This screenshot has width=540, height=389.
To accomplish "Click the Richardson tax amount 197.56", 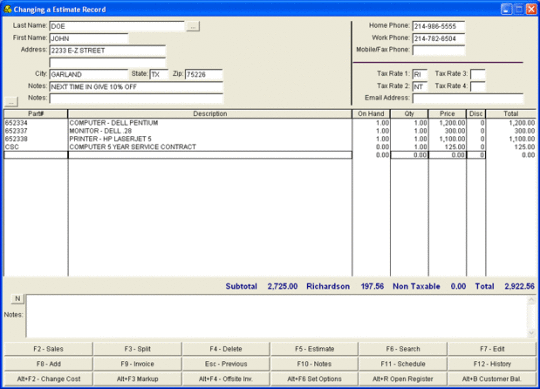I will click(372, 286).
